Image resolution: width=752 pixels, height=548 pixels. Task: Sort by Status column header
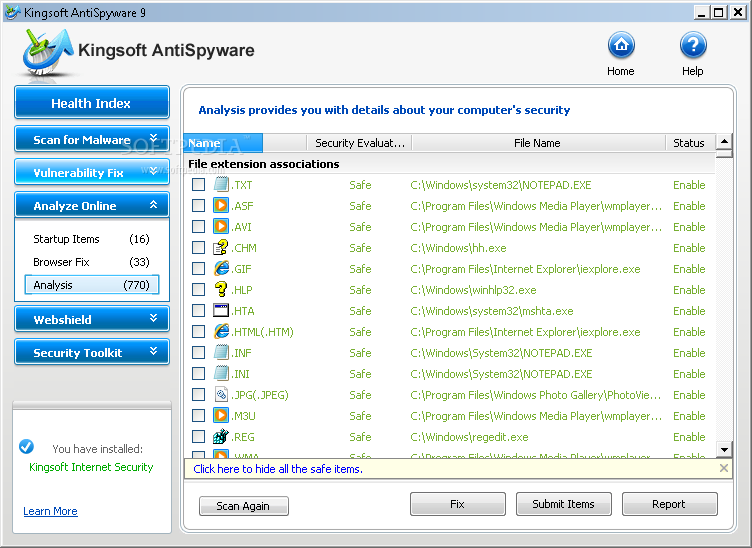pyautogui.click(x=689, y=143)
